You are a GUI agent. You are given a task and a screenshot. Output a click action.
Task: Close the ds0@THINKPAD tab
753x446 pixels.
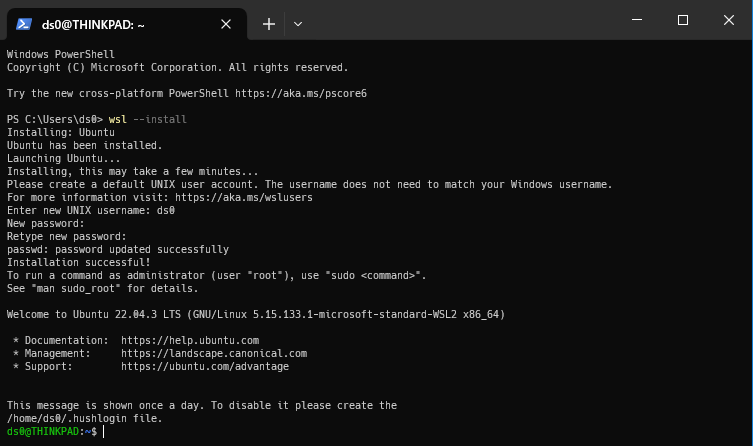coord(226,24)
